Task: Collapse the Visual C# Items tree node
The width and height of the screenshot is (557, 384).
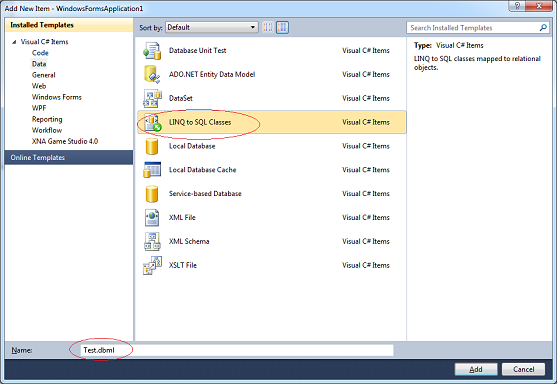Action: (x=14, y=42)
